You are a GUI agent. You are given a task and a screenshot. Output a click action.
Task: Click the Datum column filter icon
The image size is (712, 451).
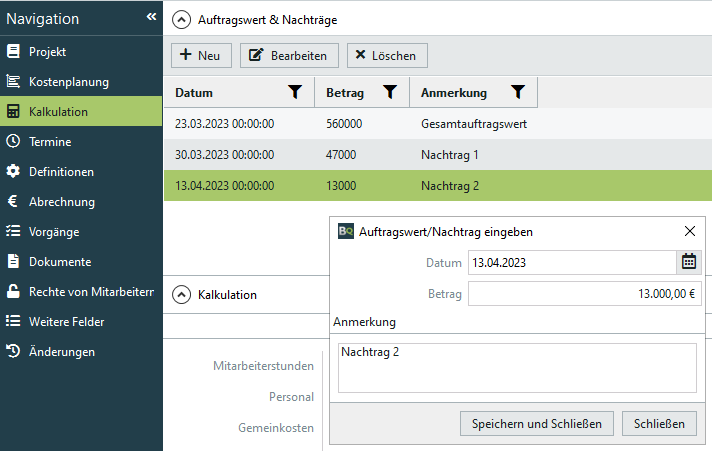tap(295, 93)
